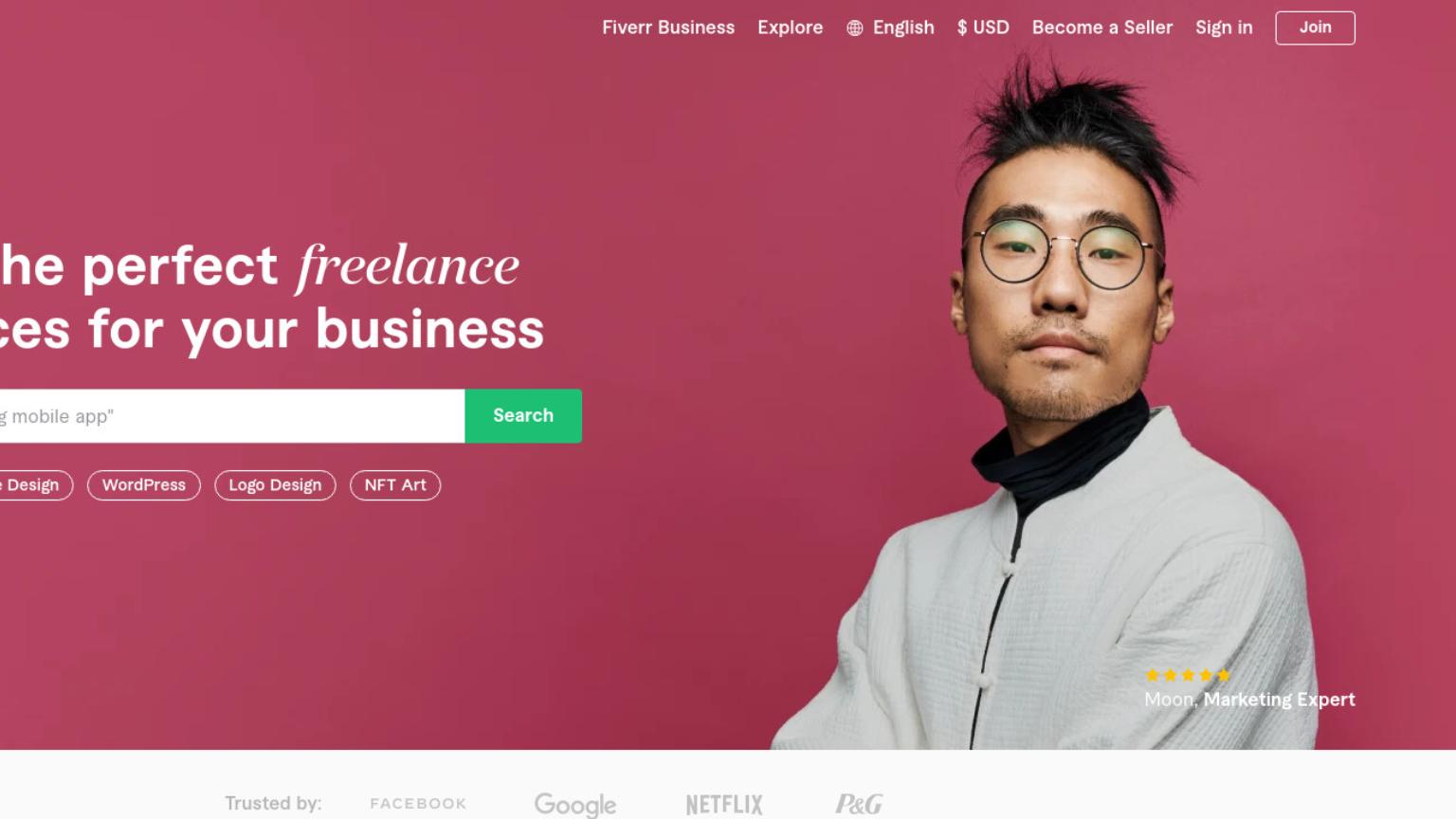Open the Explore menu item
The height and width of the screenshot is (819, 1456).
click(x=790, y=27)
